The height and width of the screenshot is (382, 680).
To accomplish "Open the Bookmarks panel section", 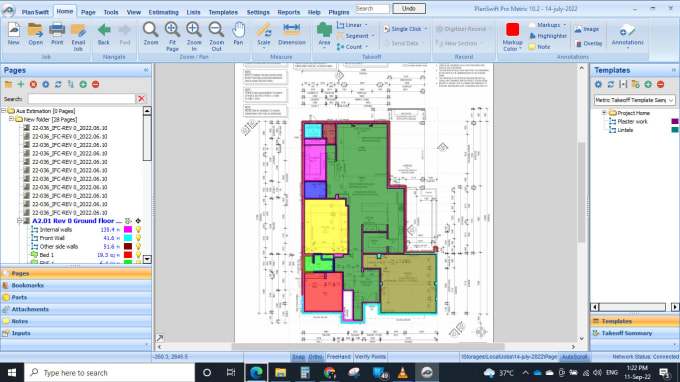I will 76,285.
